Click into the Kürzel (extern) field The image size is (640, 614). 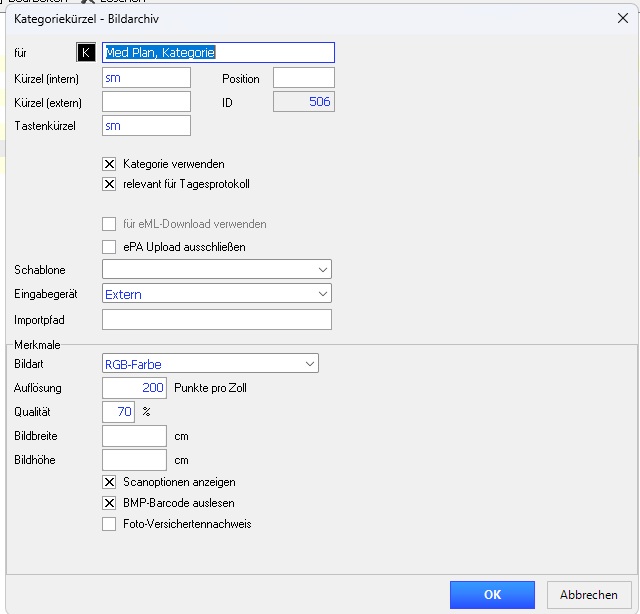[146, 102]
